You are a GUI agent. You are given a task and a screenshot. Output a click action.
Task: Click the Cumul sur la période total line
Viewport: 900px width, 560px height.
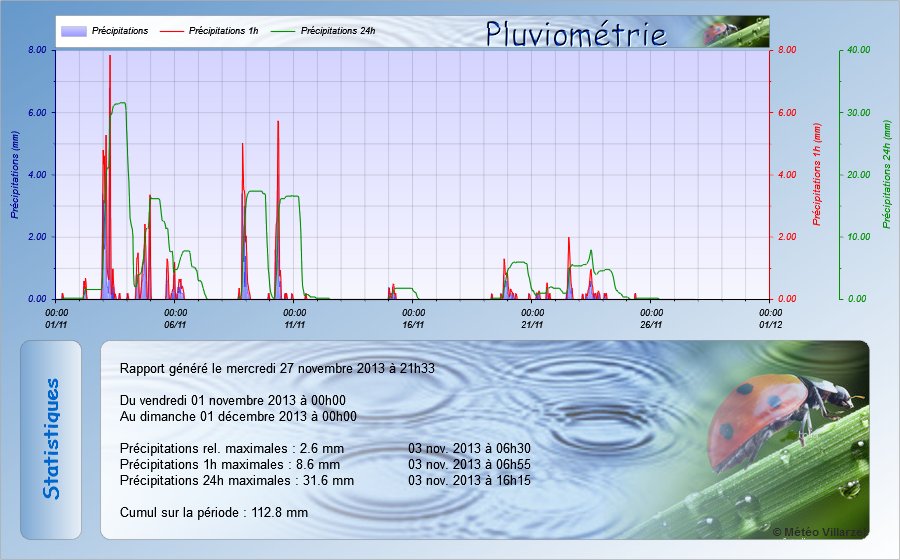click(x=213, y=512)
